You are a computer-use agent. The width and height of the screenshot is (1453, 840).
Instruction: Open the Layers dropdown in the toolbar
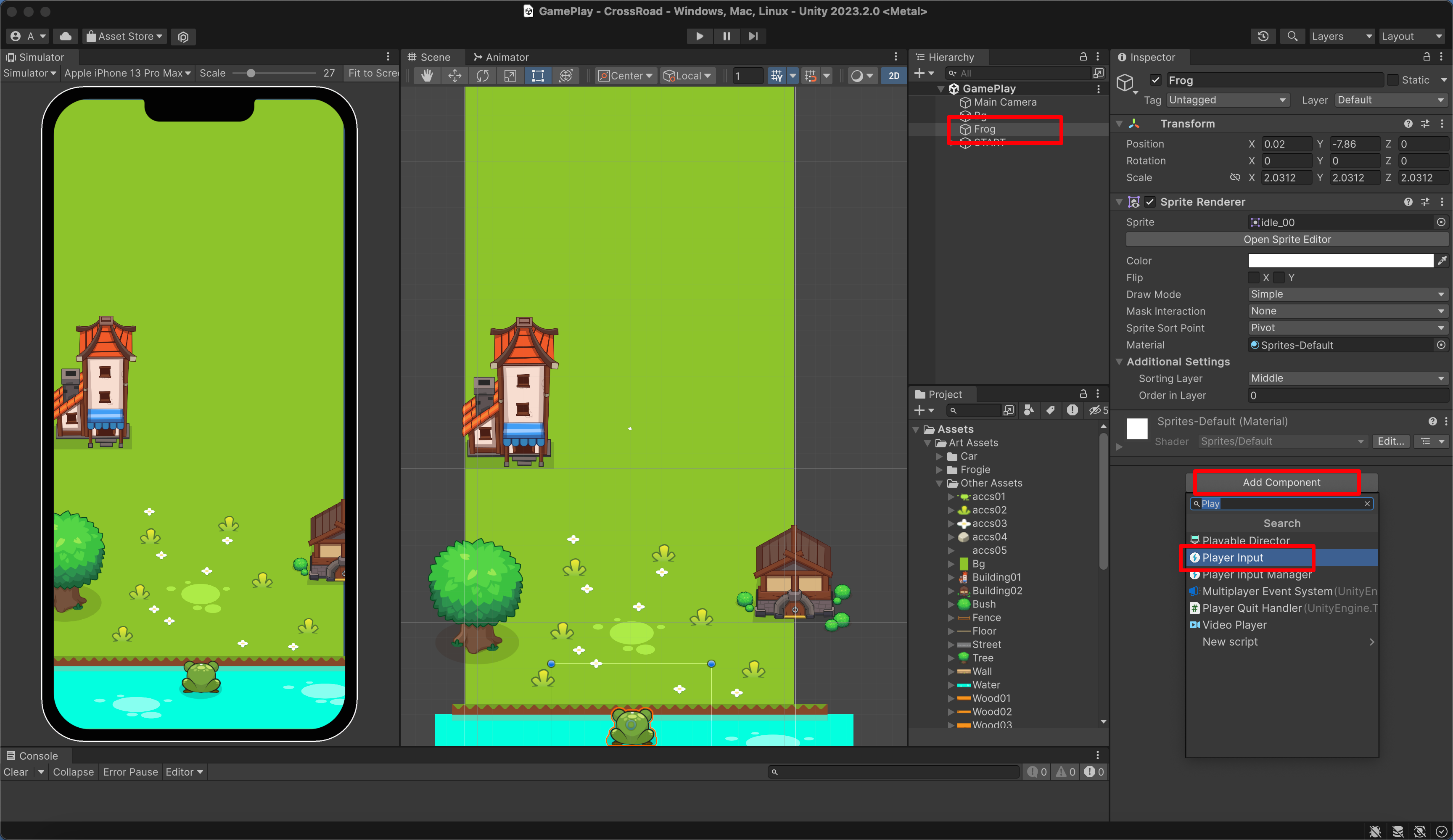point(1342,36)
